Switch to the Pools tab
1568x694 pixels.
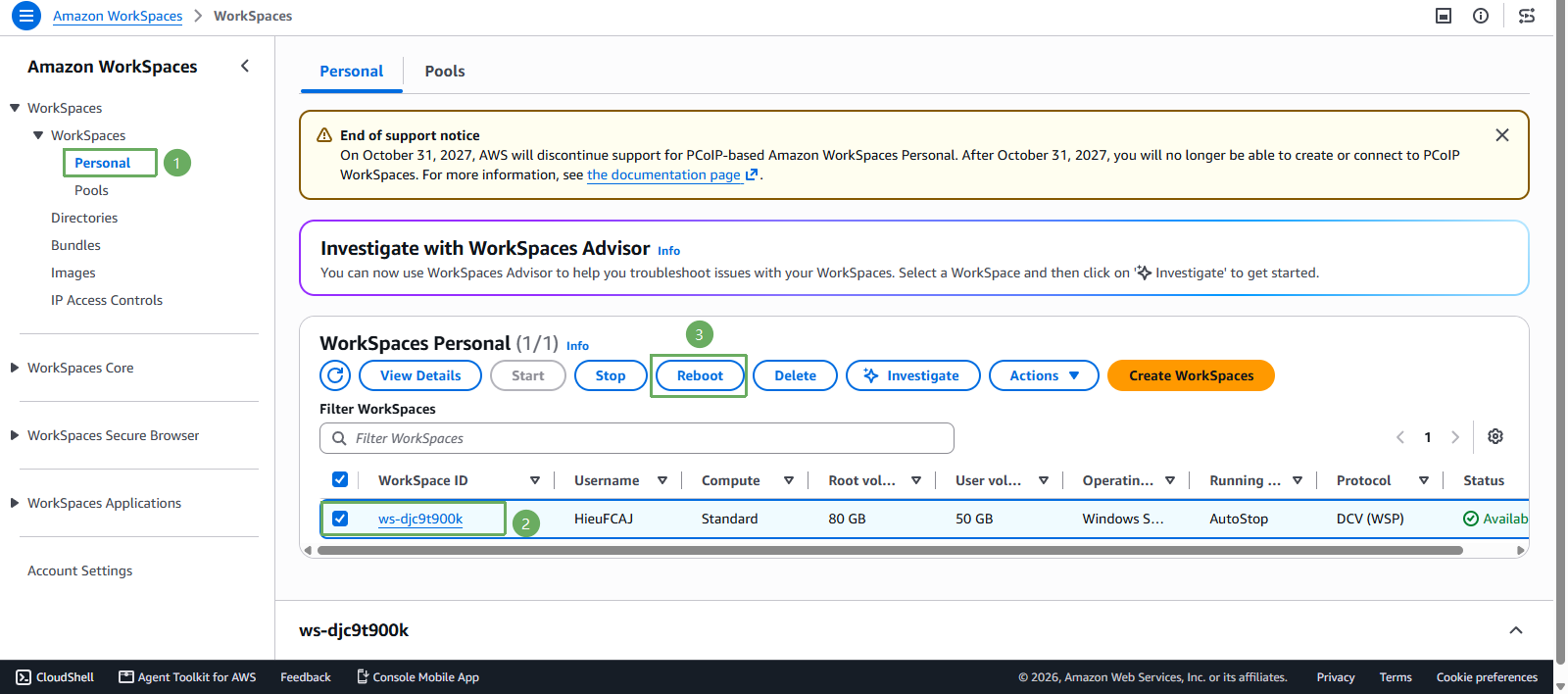pyautogui.click(x=445, y=71)
